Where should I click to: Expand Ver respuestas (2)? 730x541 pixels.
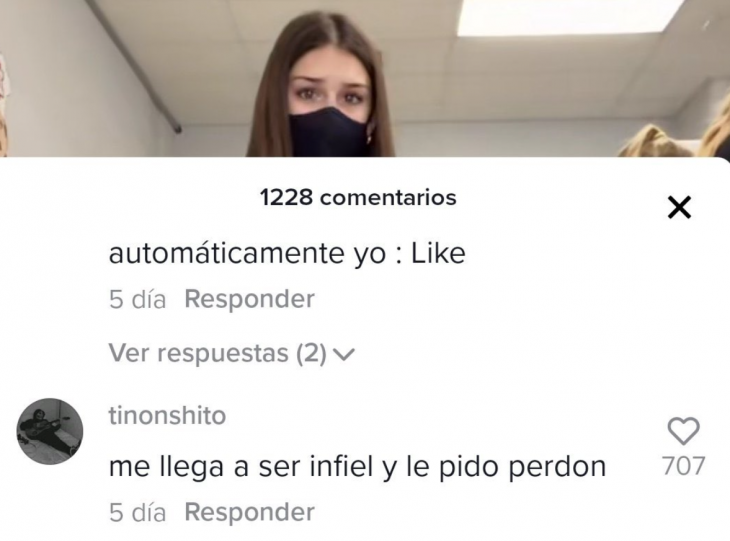coord(231,353)
